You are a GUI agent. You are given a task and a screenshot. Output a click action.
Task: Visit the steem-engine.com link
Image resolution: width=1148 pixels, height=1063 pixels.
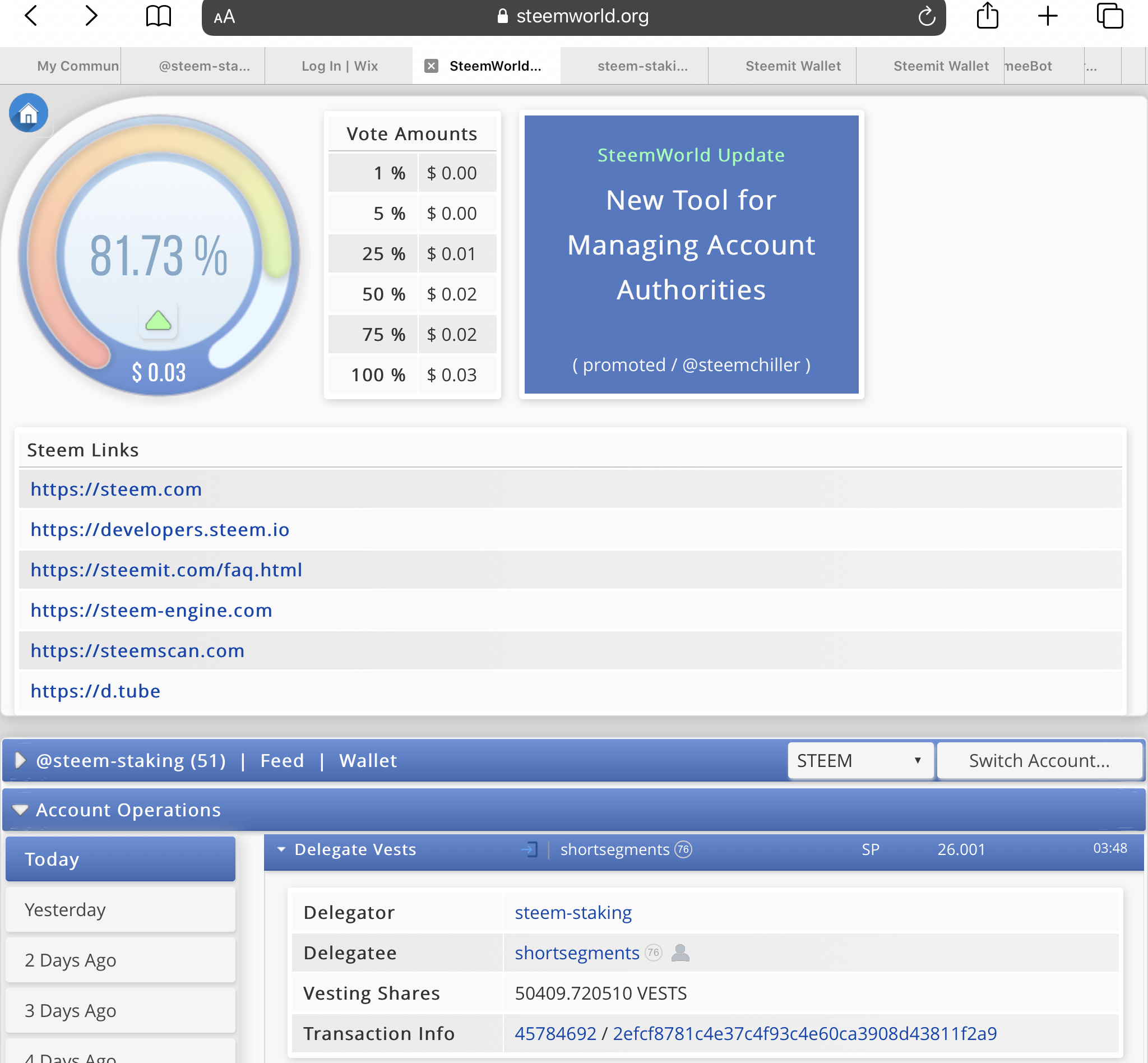click(151, 610)
